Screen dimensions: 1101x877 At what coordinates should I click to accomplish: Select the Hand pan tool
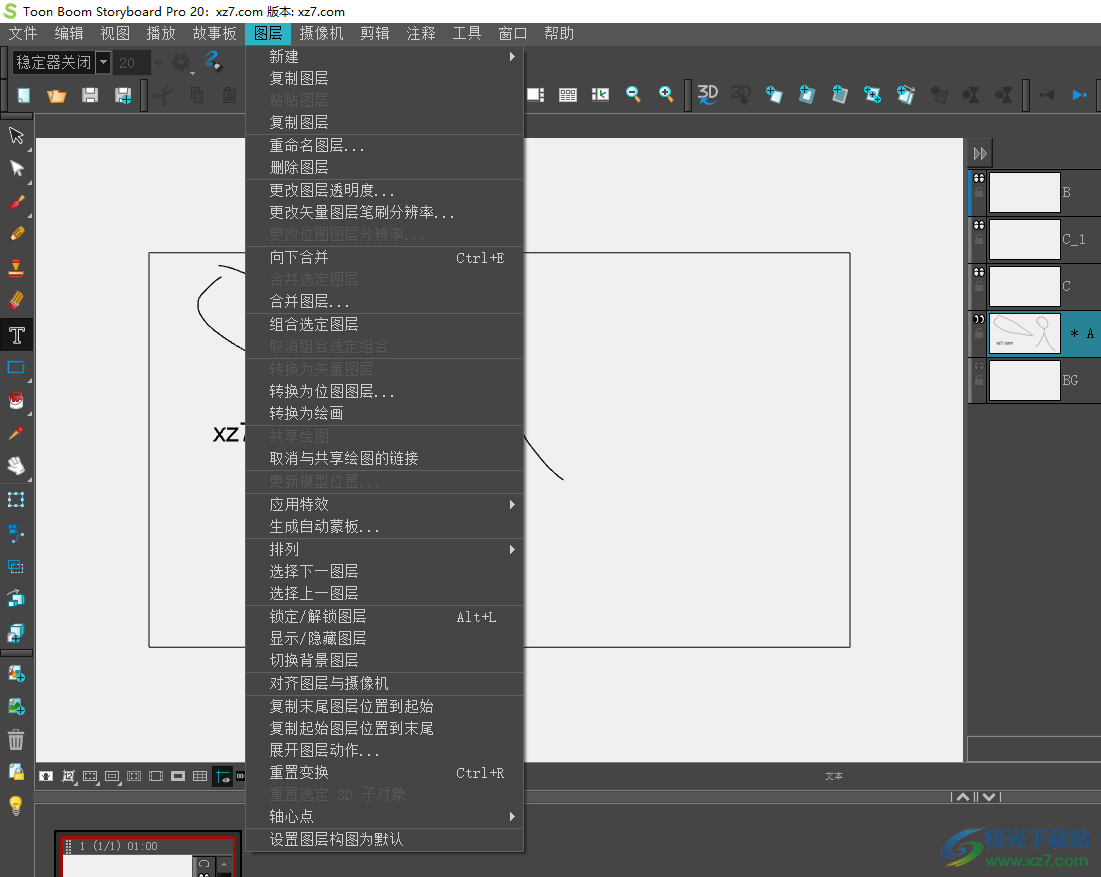17,466
